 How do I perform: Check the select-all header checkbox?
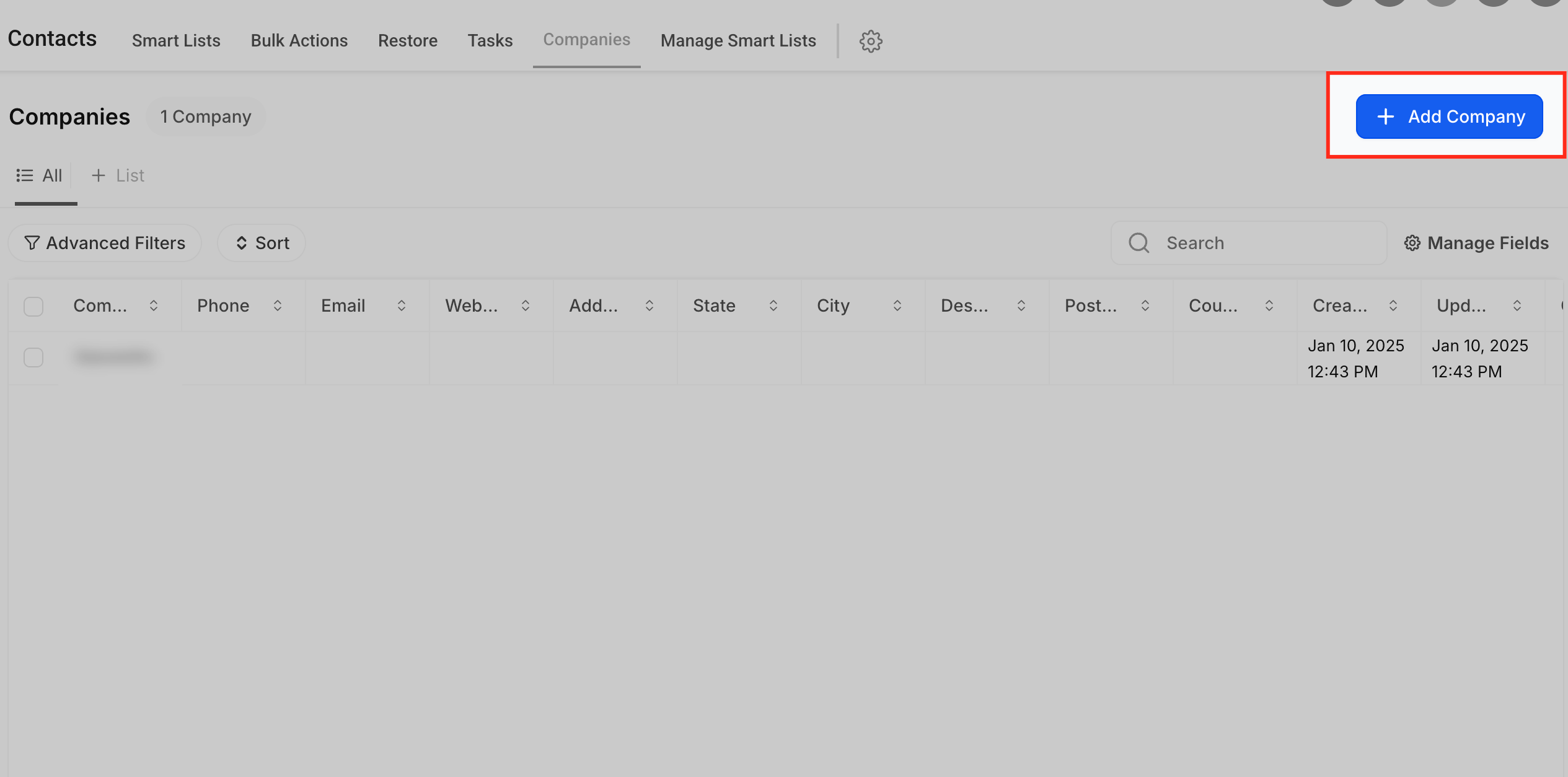(33, 306)
